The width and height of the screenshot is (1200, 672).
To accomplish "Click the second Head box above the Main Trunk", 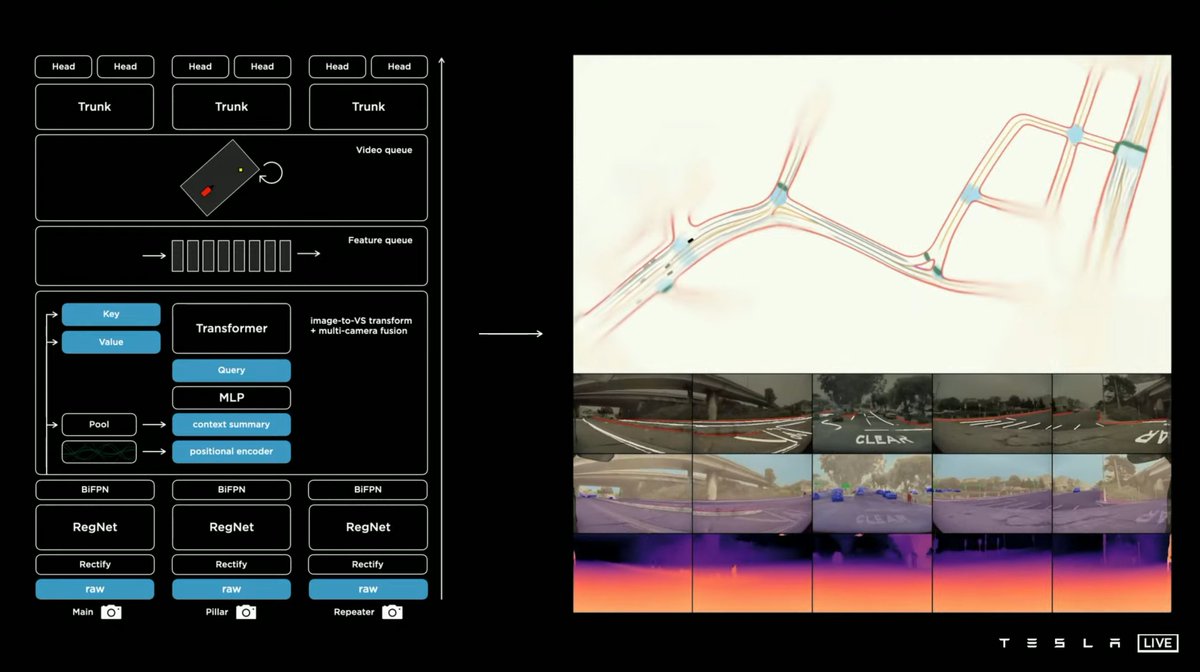I will click(x=125, y=67).
